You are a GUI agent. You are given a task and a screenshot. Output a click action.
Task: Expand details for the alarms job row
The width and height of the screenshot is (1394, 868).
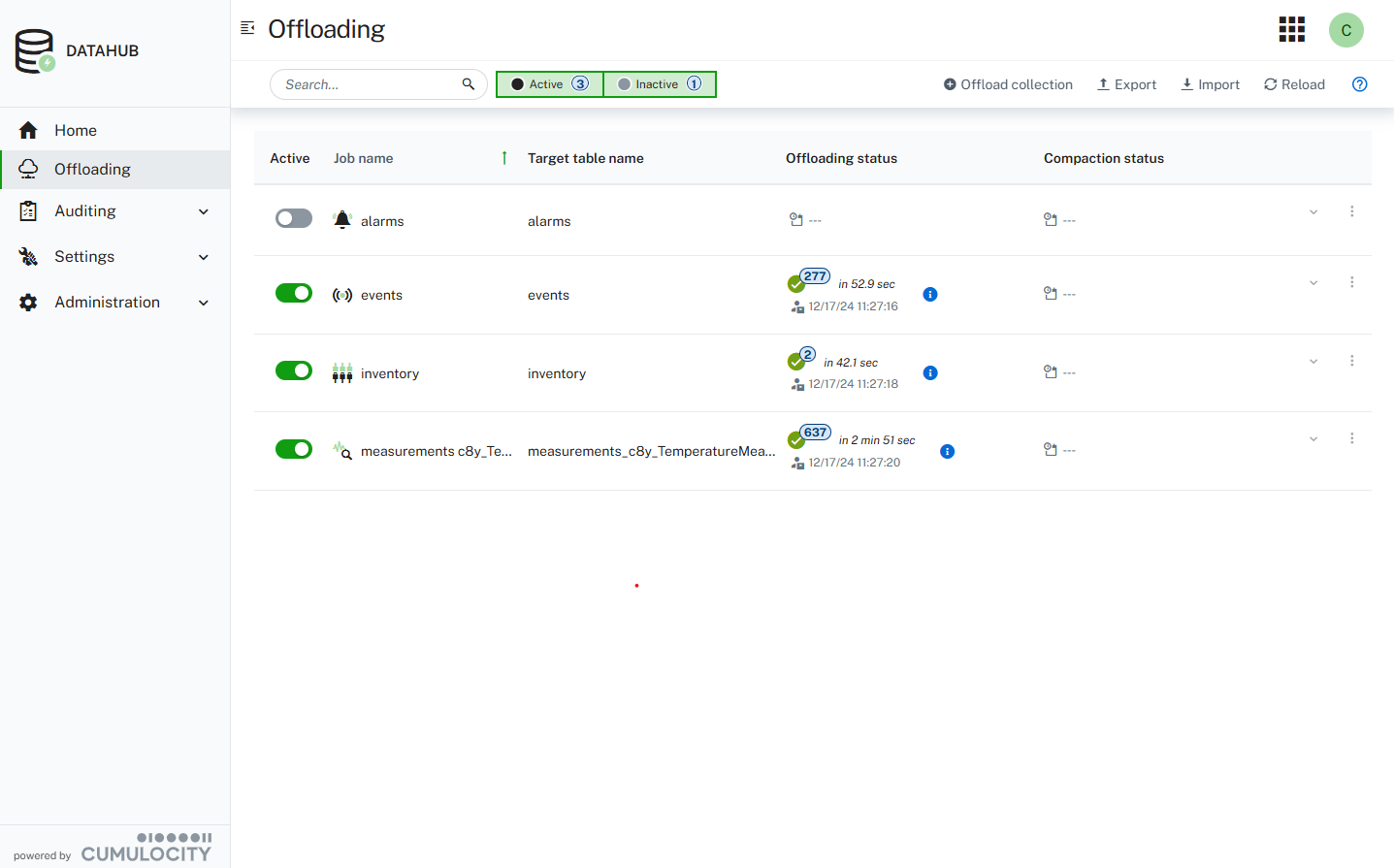click(1313, 210)
